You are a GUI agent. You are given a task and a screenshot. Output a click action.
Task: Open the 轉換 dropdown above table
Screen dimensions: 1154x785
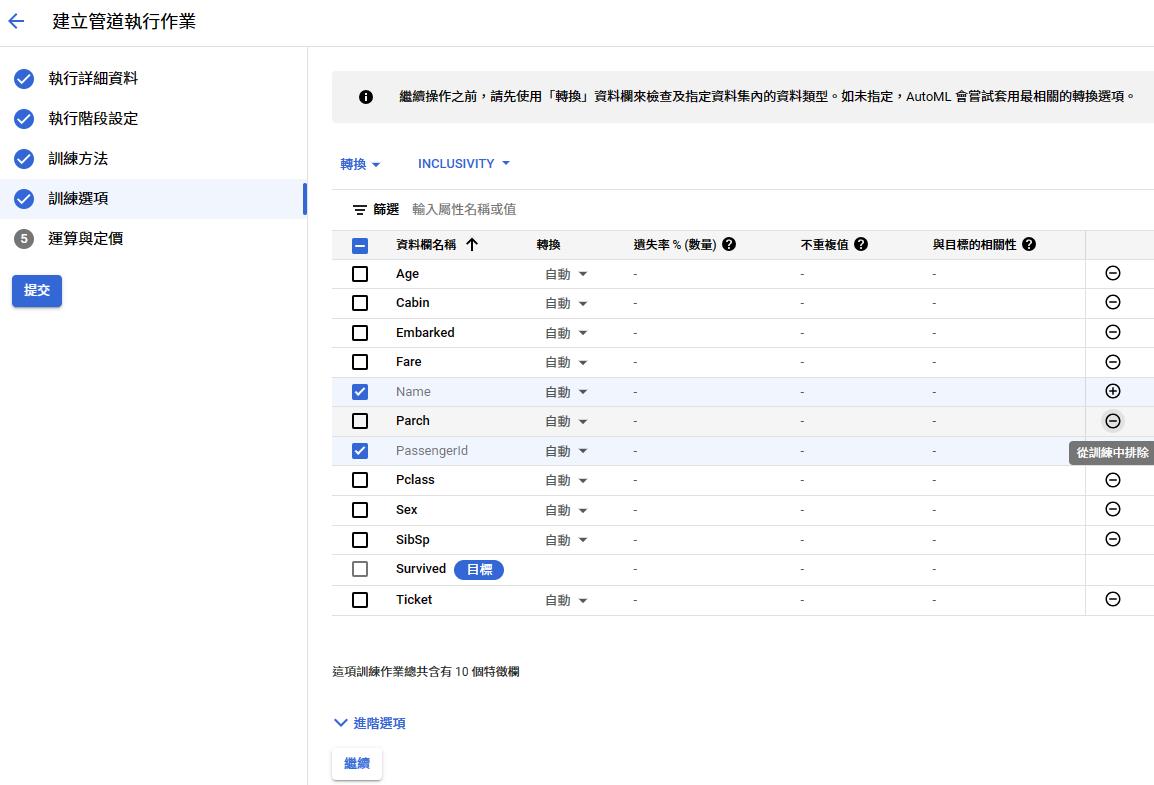click(x=360, y=164)
